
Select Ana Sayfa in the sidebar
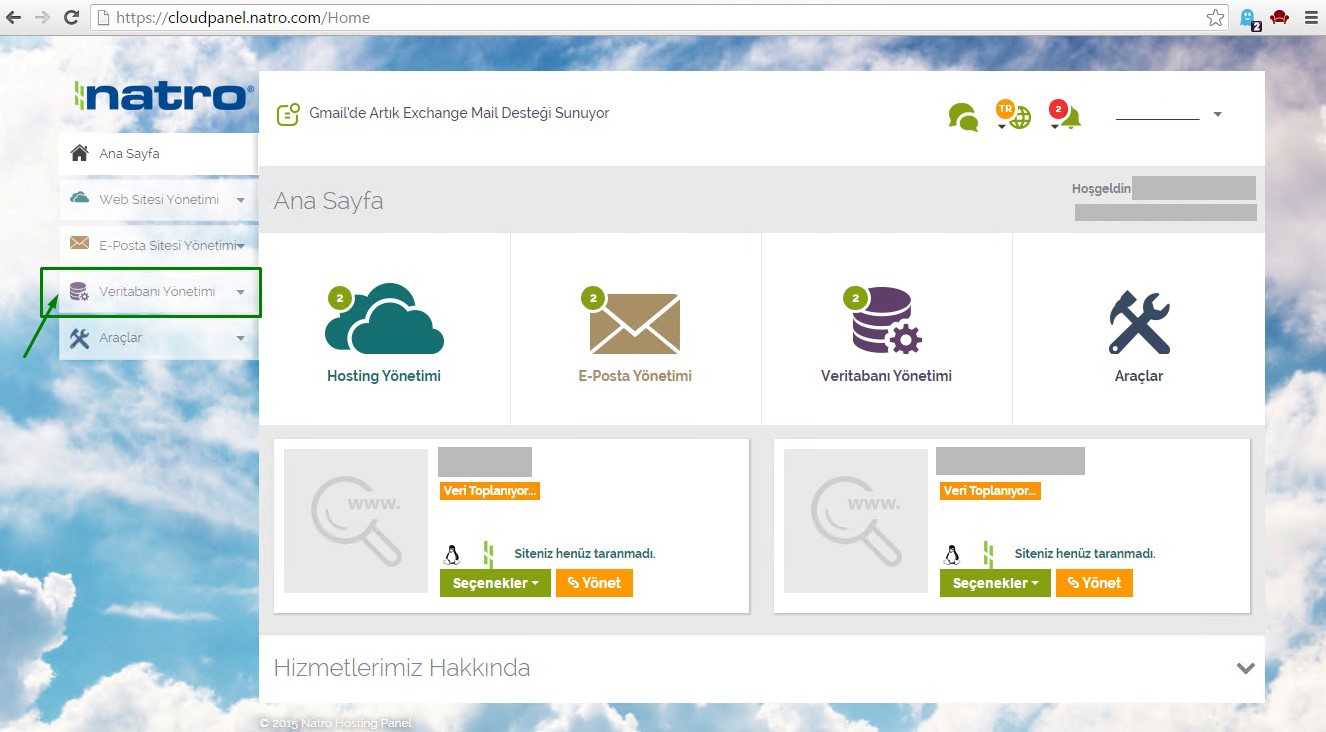point(158,153)
